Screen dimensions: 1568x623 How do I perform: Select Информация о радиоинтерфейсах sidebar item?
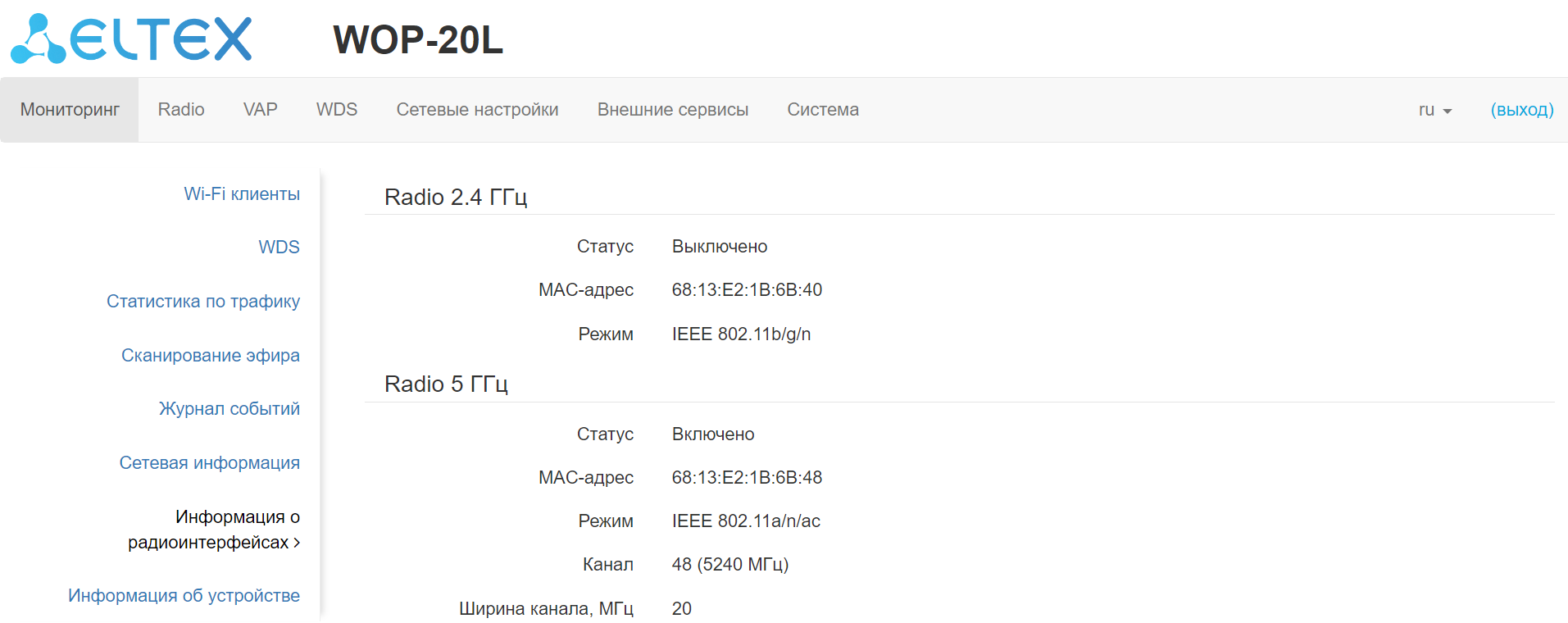tap(214, 530)
